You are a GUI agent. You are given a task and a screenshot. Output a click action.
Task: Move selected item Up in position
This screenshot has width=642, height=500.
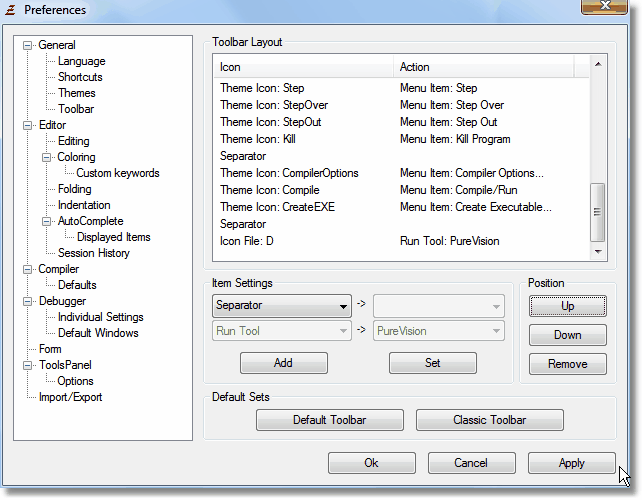point(567,306)
